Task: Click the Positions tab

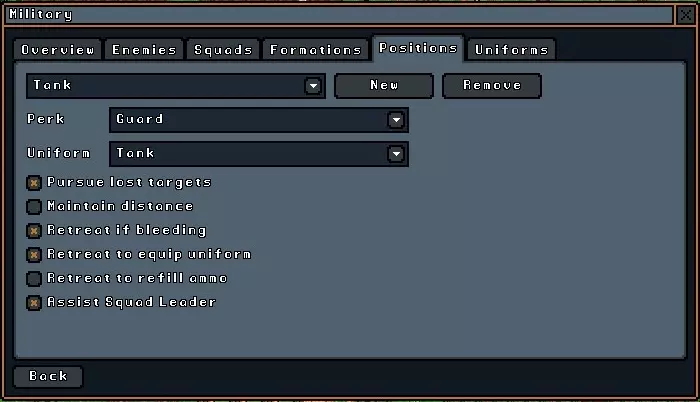Action: coord(418,48)
